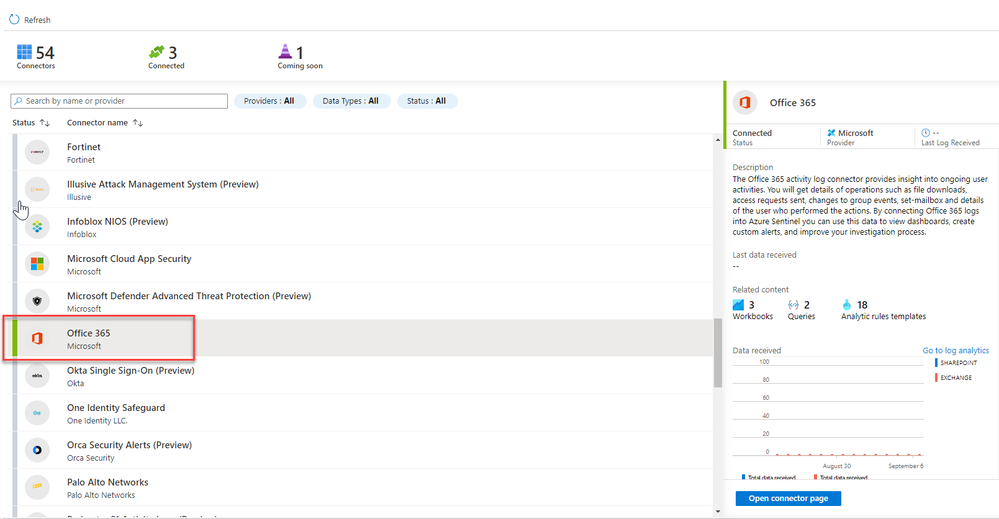Click the Workbooks icon in Related content

[738, 304]
